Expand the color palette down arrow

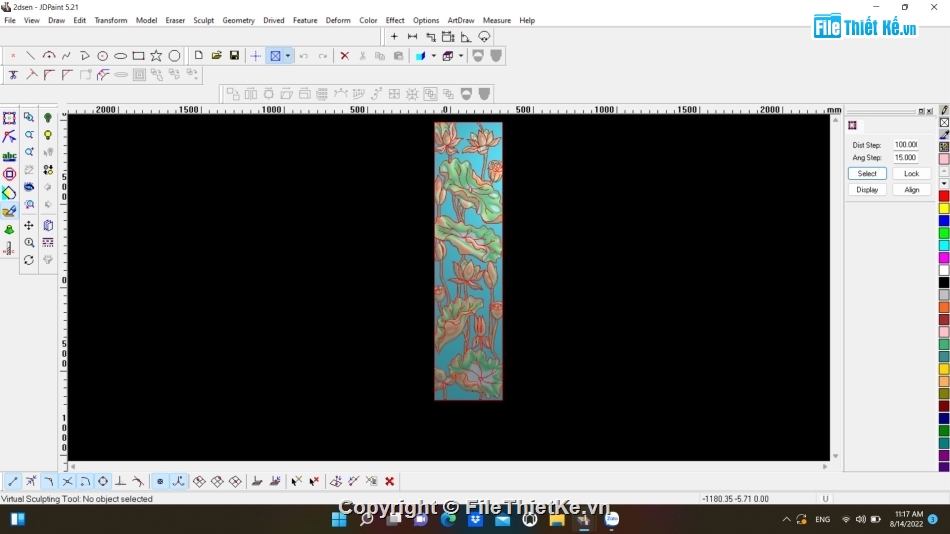tap(944, 183)
